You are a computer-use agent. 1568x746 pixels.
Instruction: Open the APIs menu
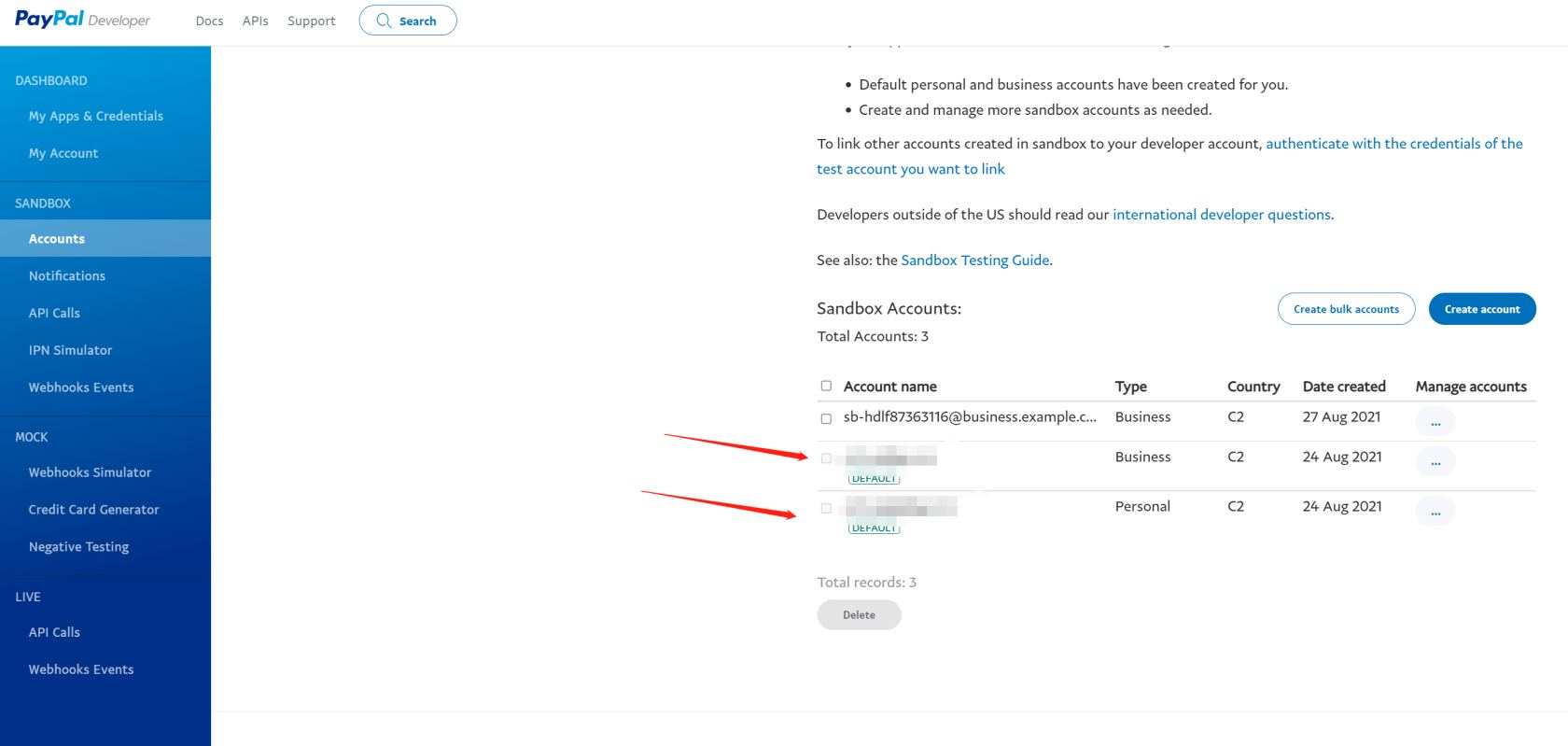(x=255, y=21)
